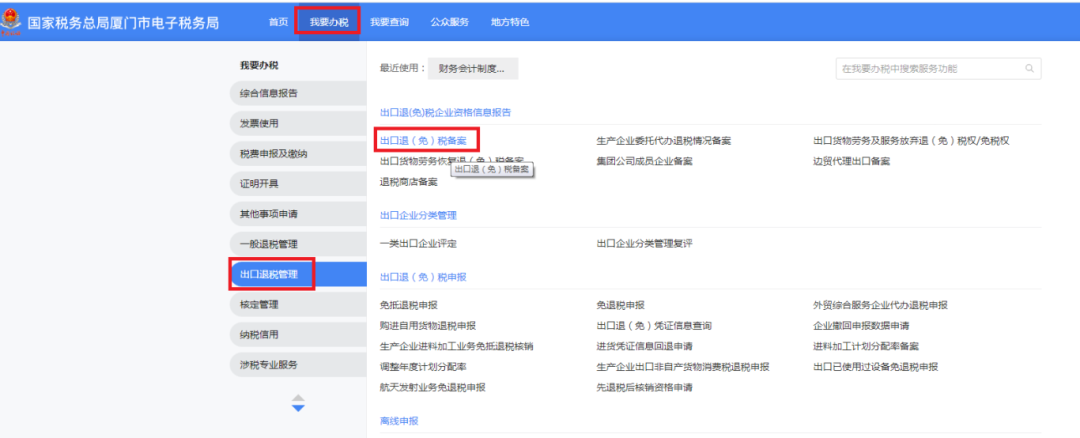Open 外贸综合服务企业代办退税申报 link
The height and width of the screenshot is (438, 1080).
tap(880, 305)
